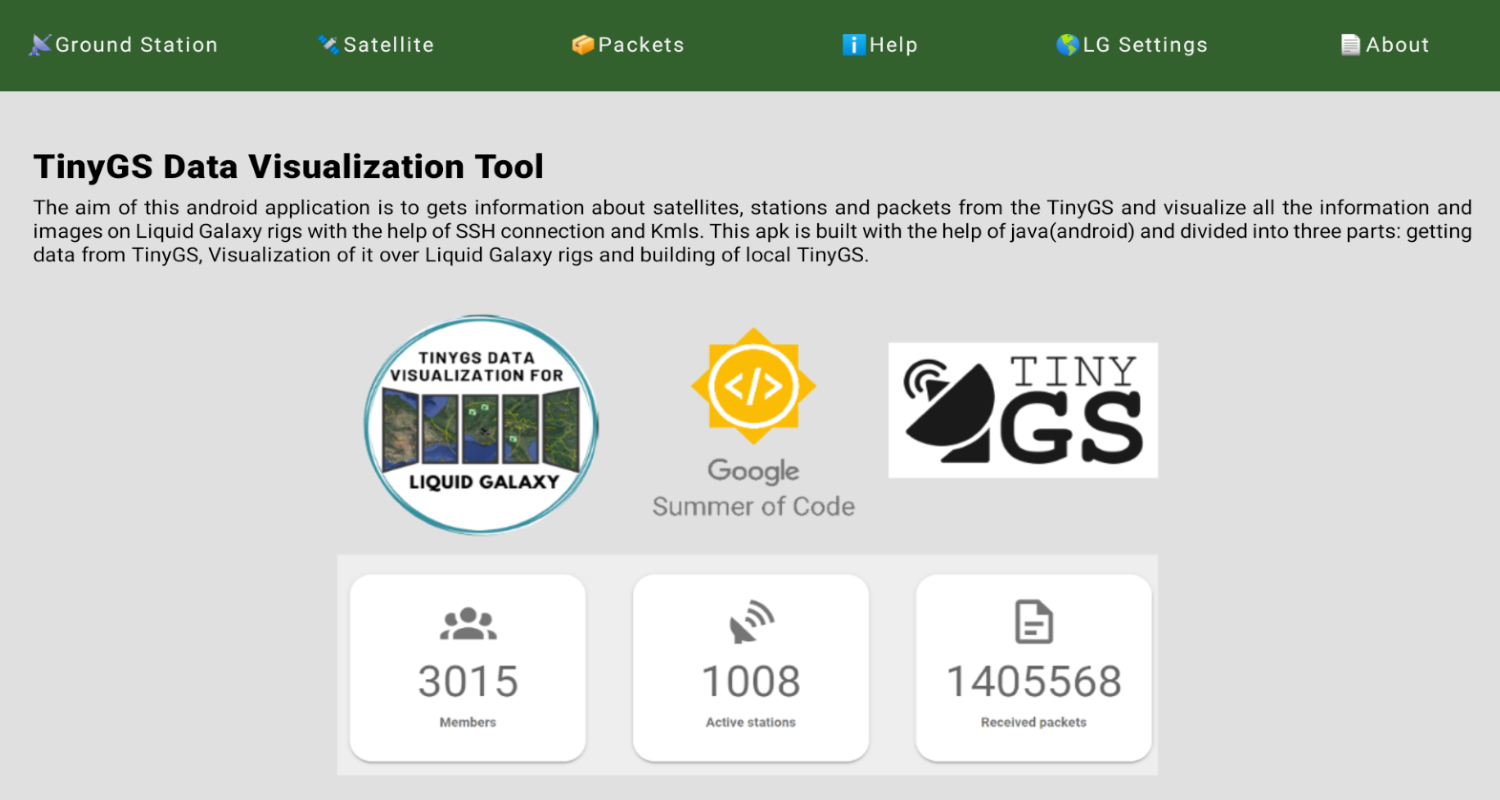
Task: Click the antenna dish icon above 1008
Action: [x=751, y=622]
